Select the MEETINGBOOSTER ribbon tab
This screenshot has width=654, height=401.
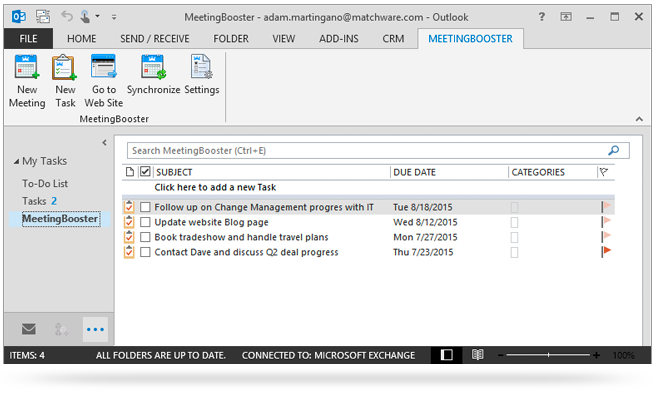coord(470,39)
